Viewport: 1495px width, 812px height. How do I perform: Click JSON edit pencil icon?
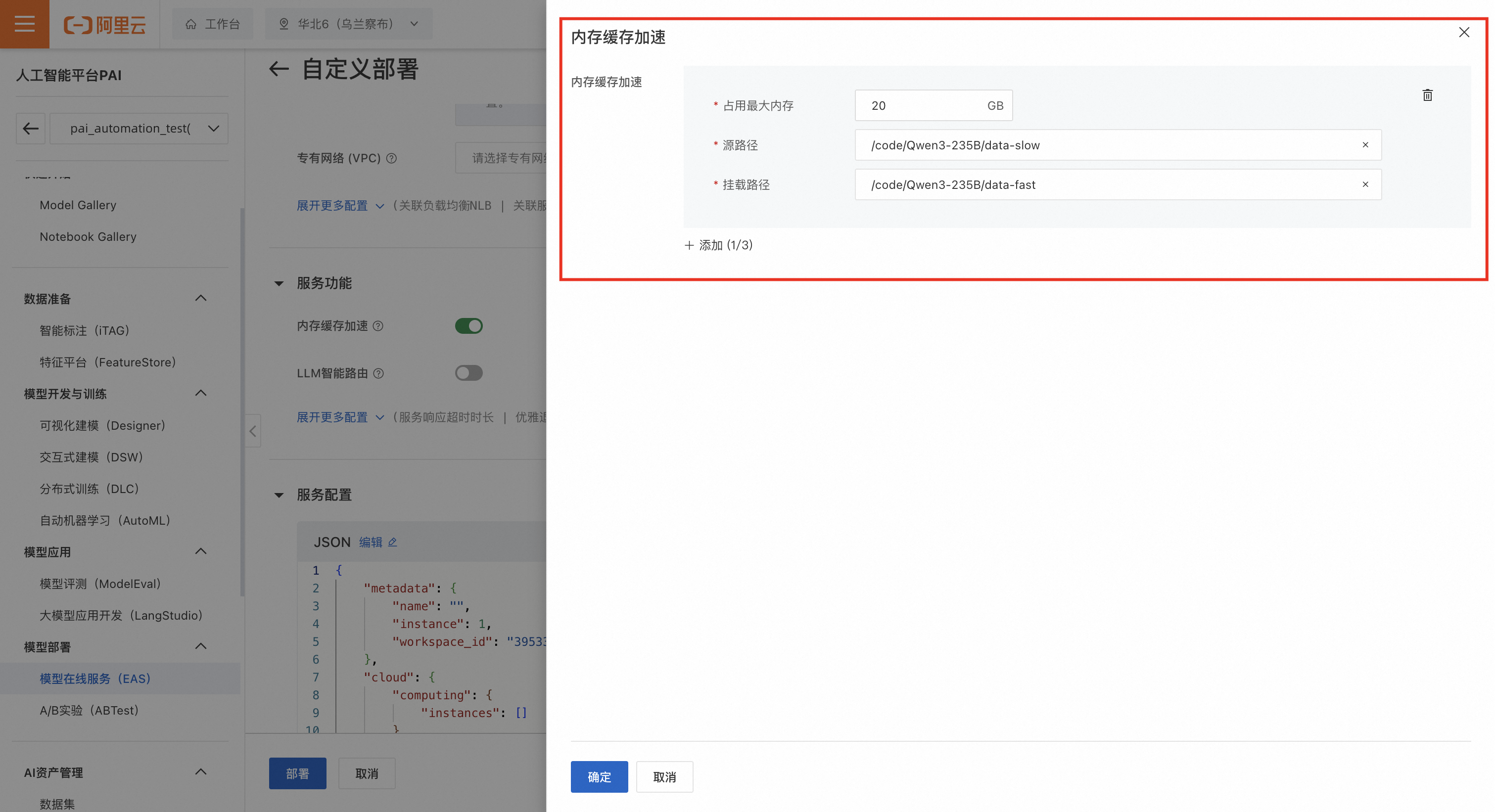[392, 542]
